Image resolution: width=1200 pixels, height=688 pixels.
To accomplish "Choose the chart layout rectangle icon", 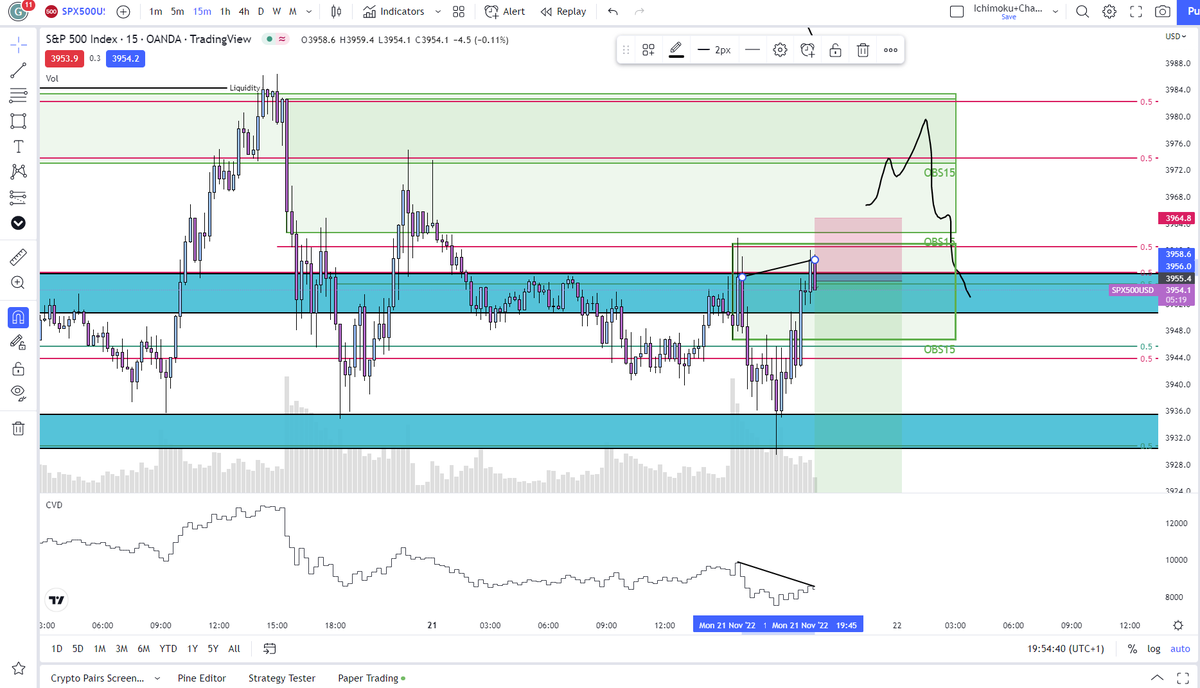I will pyautogui.click(x=957, y=12).
